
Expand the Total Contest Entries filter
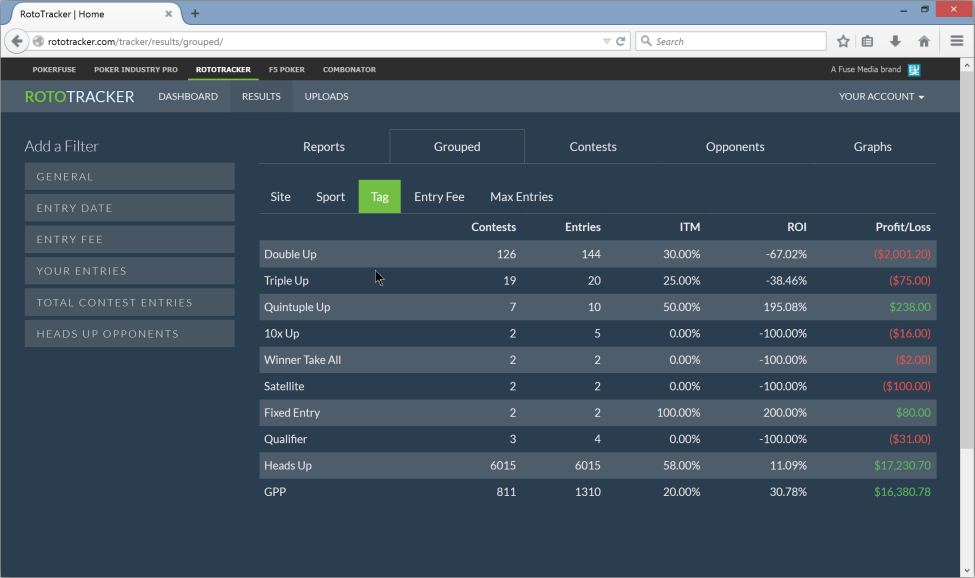[x=129, y=303]
